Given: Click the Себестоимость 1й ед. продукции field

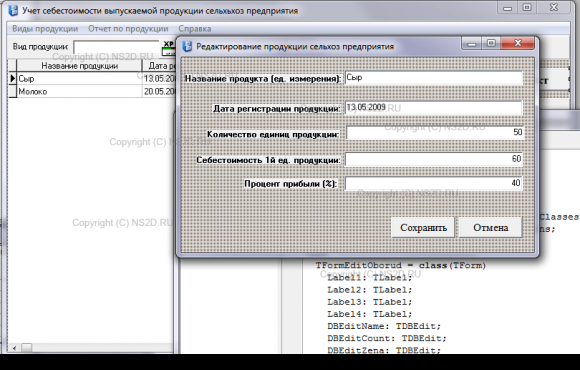Looking at the screenshot, I should point(434,159).
